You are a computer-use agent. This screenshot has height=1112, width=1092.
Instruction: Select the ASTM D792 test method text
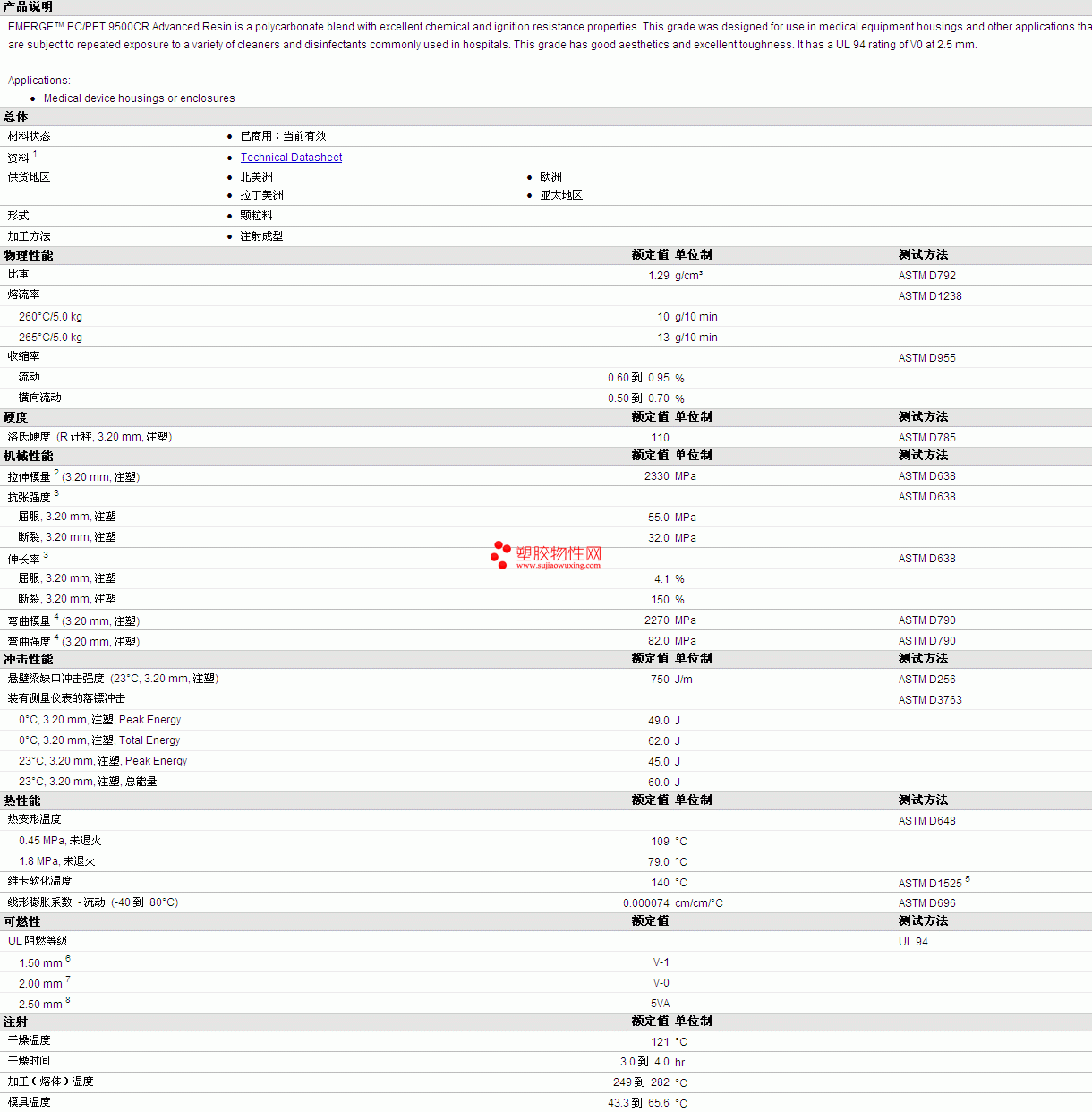[x=926, y=276]
